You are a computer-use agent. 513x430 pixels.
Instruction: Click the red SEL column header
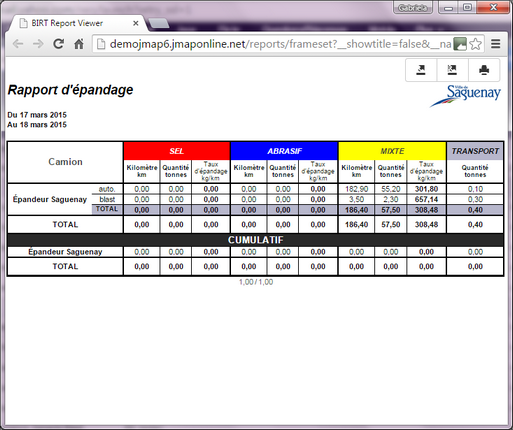point(177,151)
